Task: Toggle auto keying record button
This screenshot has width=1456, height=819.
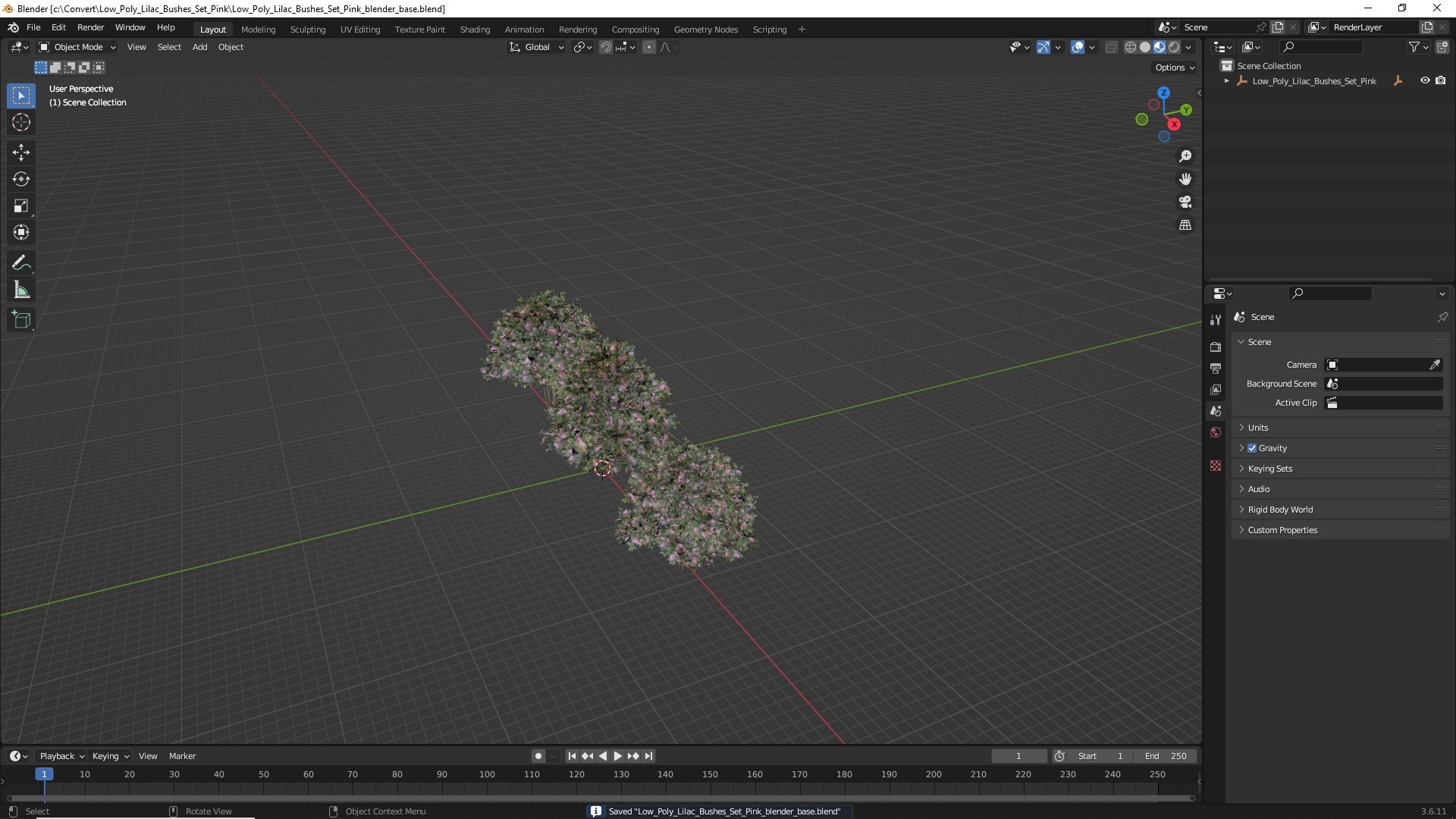Action: point(538,756)
